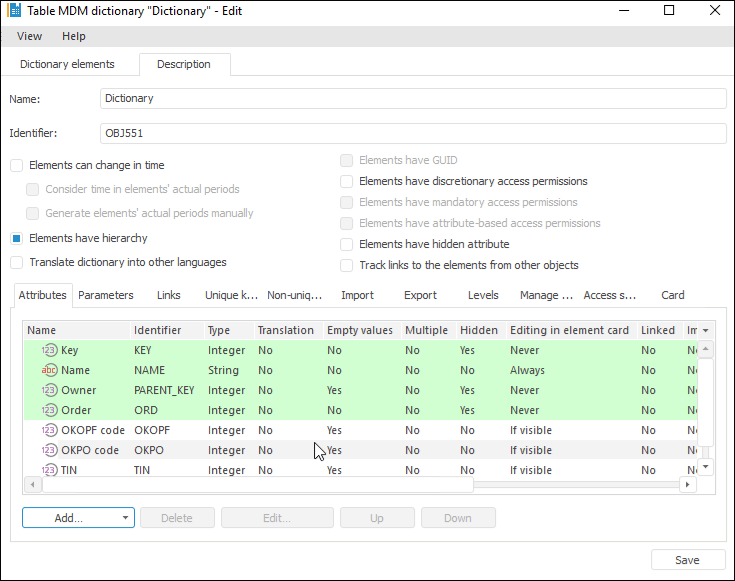Click the icon beside the TIN attribute
The image size is (735, 581).
tap(50, 470)
